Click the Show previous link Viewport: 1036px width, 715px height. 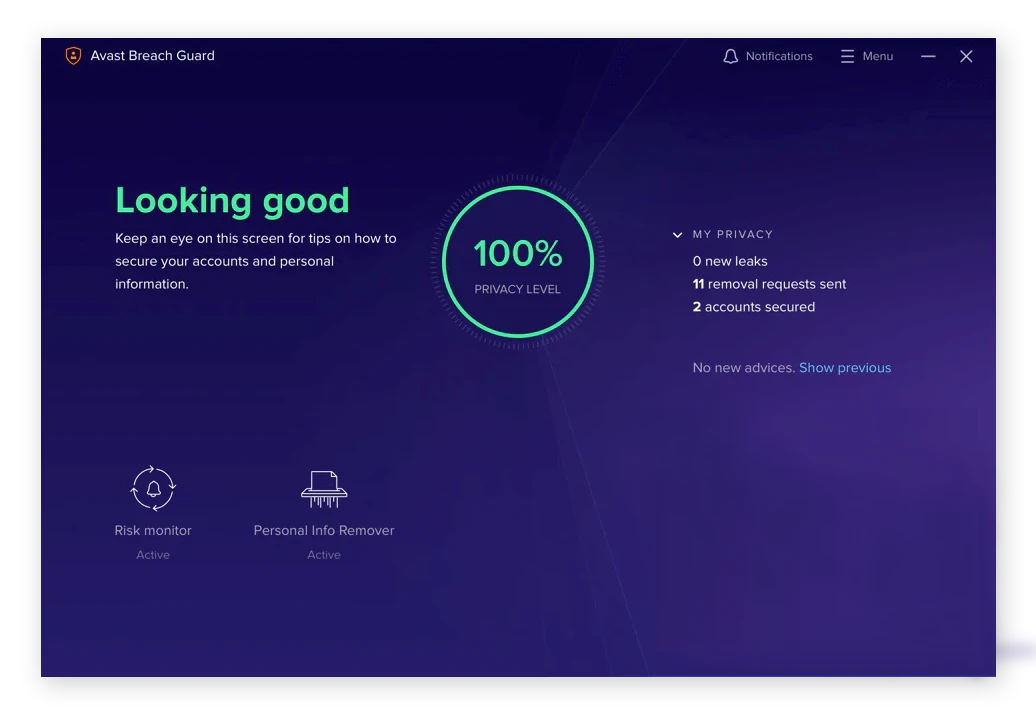coord(844,368)
